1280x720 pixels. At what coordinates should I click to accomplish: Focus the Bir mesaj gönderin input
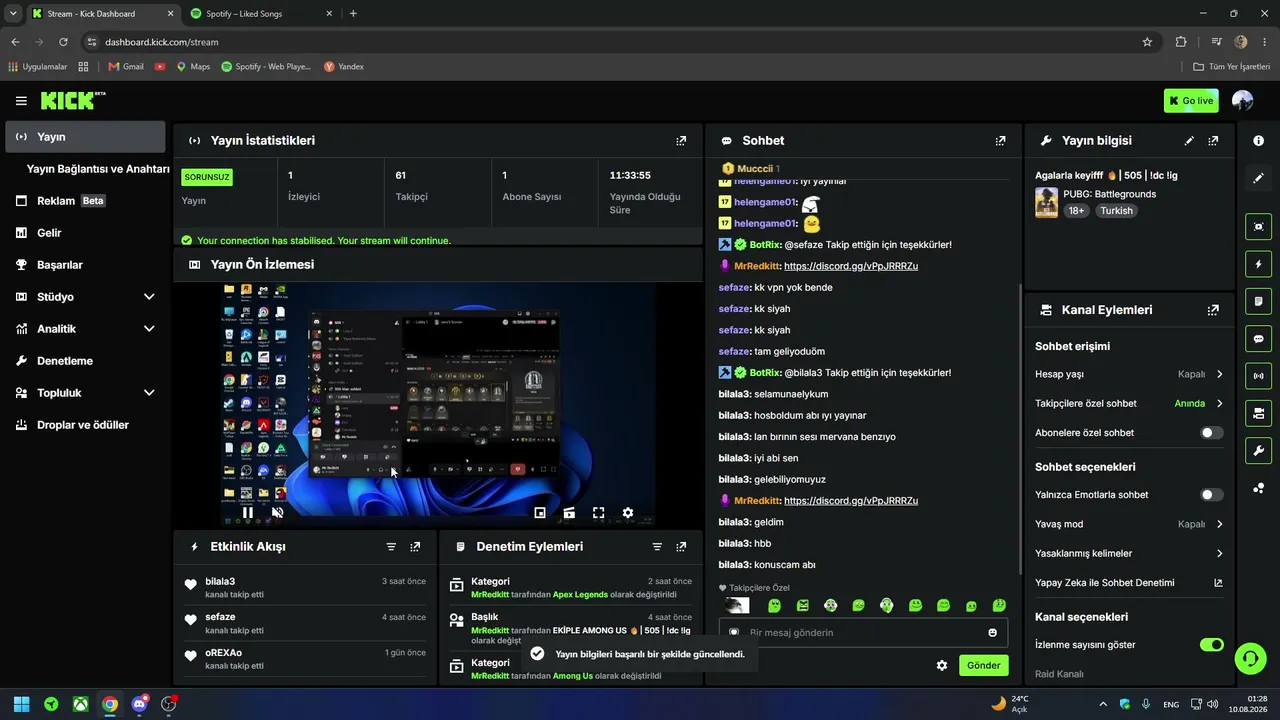pyautogui.click(x=863, y=632)
